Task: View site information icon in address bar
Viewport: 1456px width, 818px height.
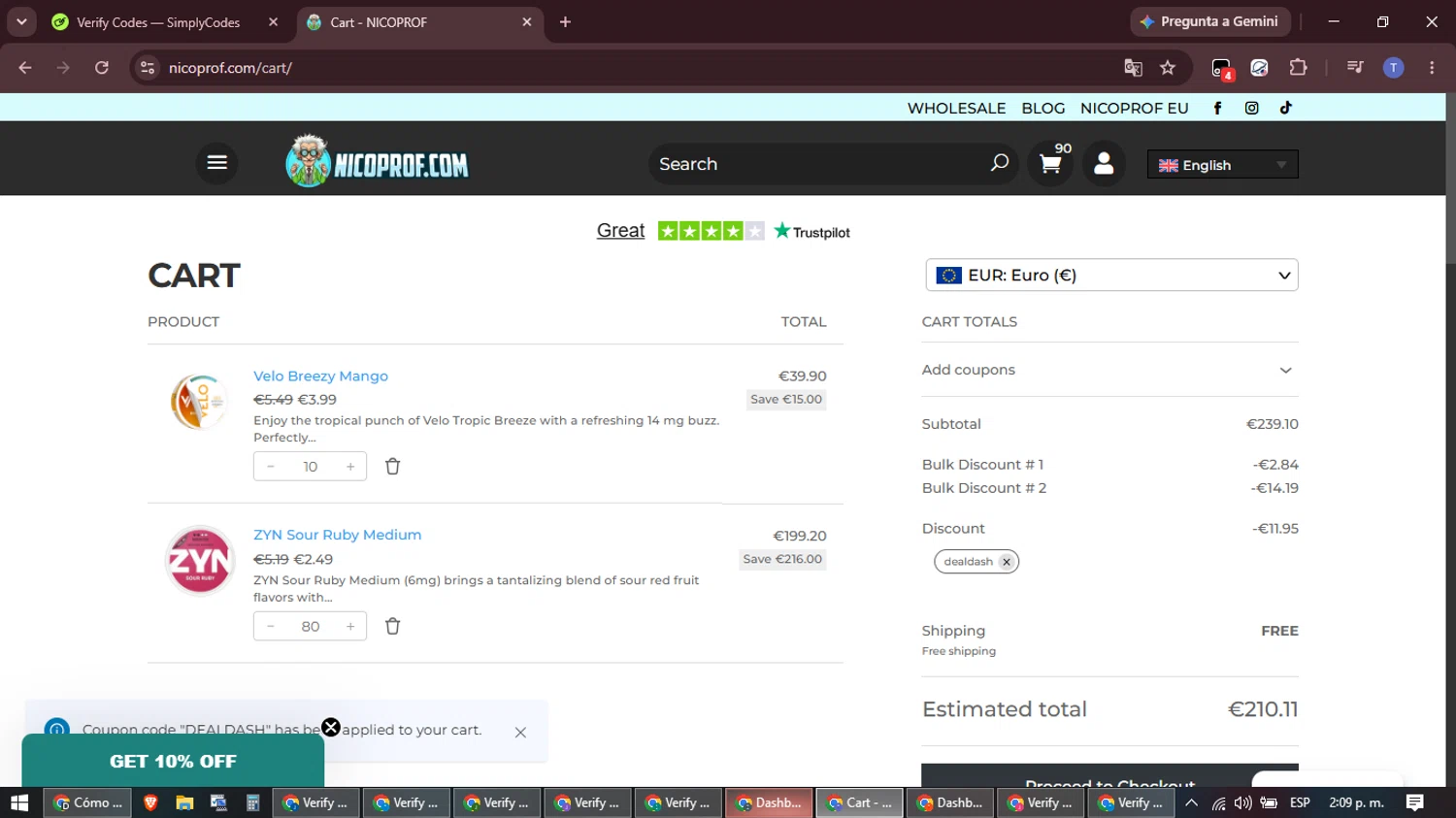Action: (148, 68)
